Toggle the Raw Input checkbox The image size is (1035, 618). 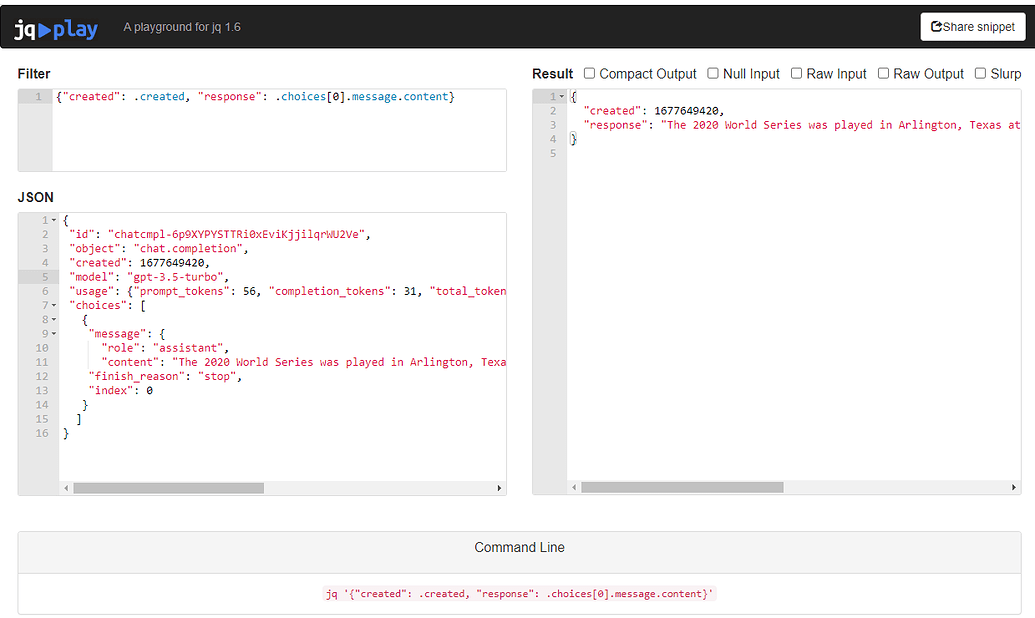coord(797,73)
